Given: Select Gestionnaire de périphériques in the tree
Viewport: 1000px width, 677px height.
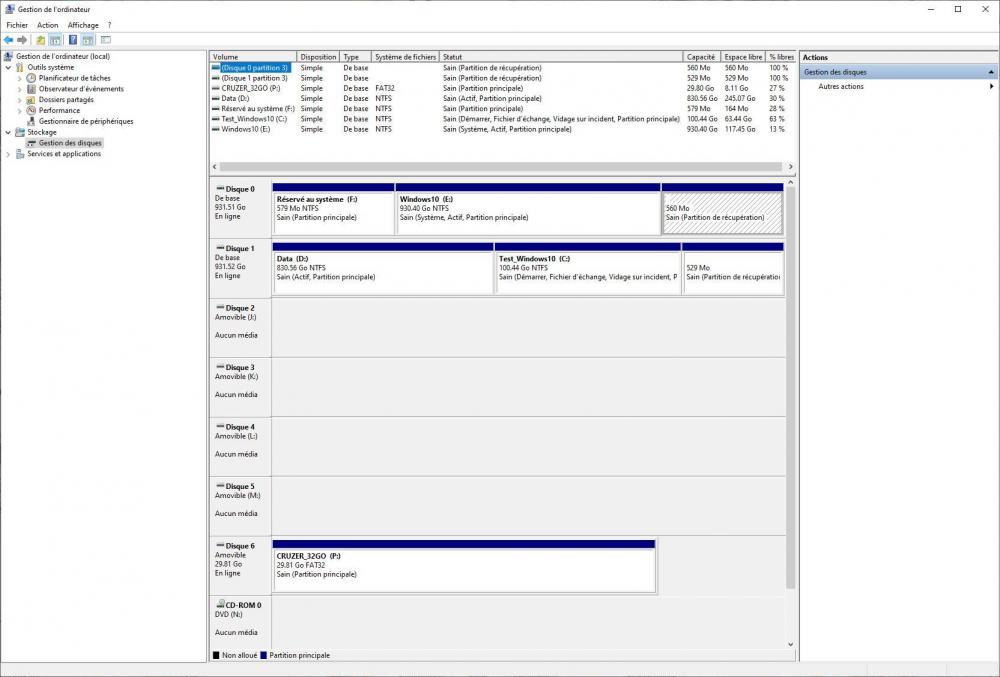Looking at the screenshot, I should [x=85, y=121].
